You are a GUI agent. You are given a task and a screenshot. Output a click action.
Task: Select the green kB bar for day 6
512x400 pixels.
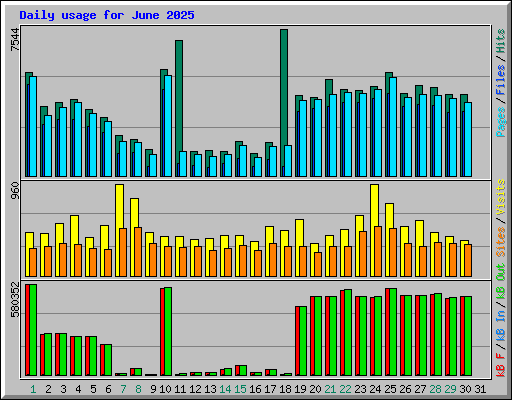pyautogui.click(x=108, y=360)
